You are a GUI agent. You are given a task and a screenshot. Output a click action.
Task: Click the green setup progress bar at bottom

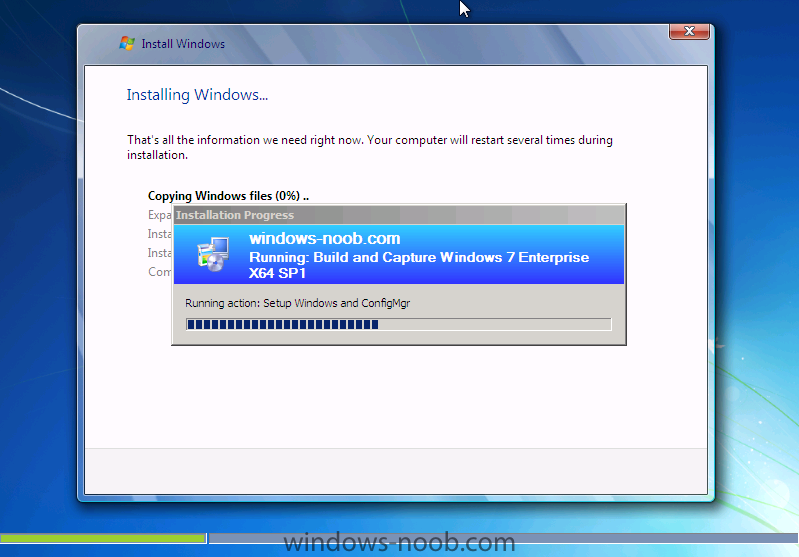coord(103,538)
